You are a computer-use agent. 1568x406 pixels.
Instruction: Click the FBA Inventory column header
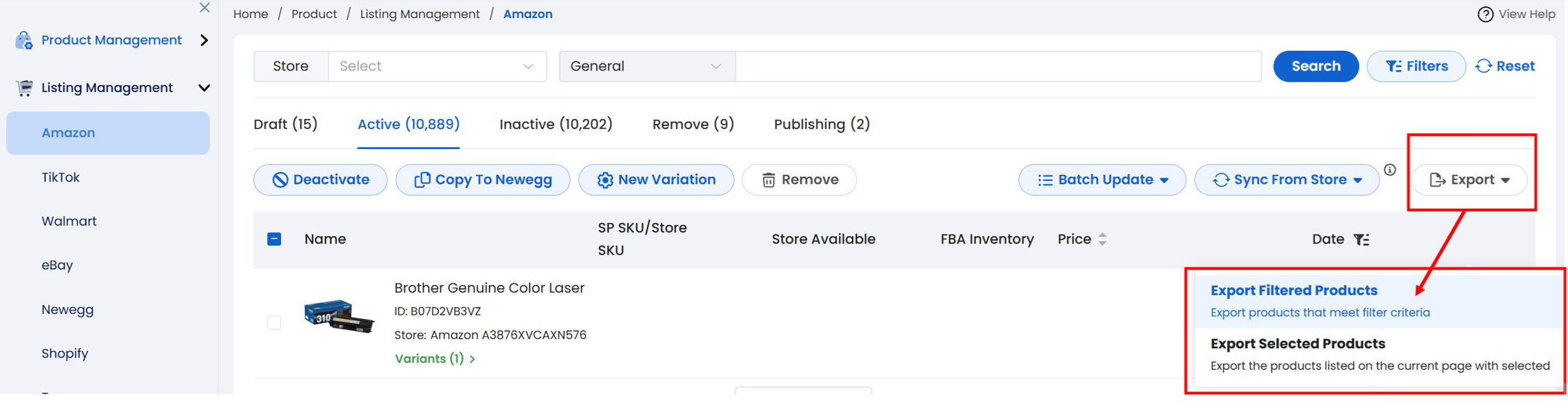pyautogui.click(x=986, y=240)
